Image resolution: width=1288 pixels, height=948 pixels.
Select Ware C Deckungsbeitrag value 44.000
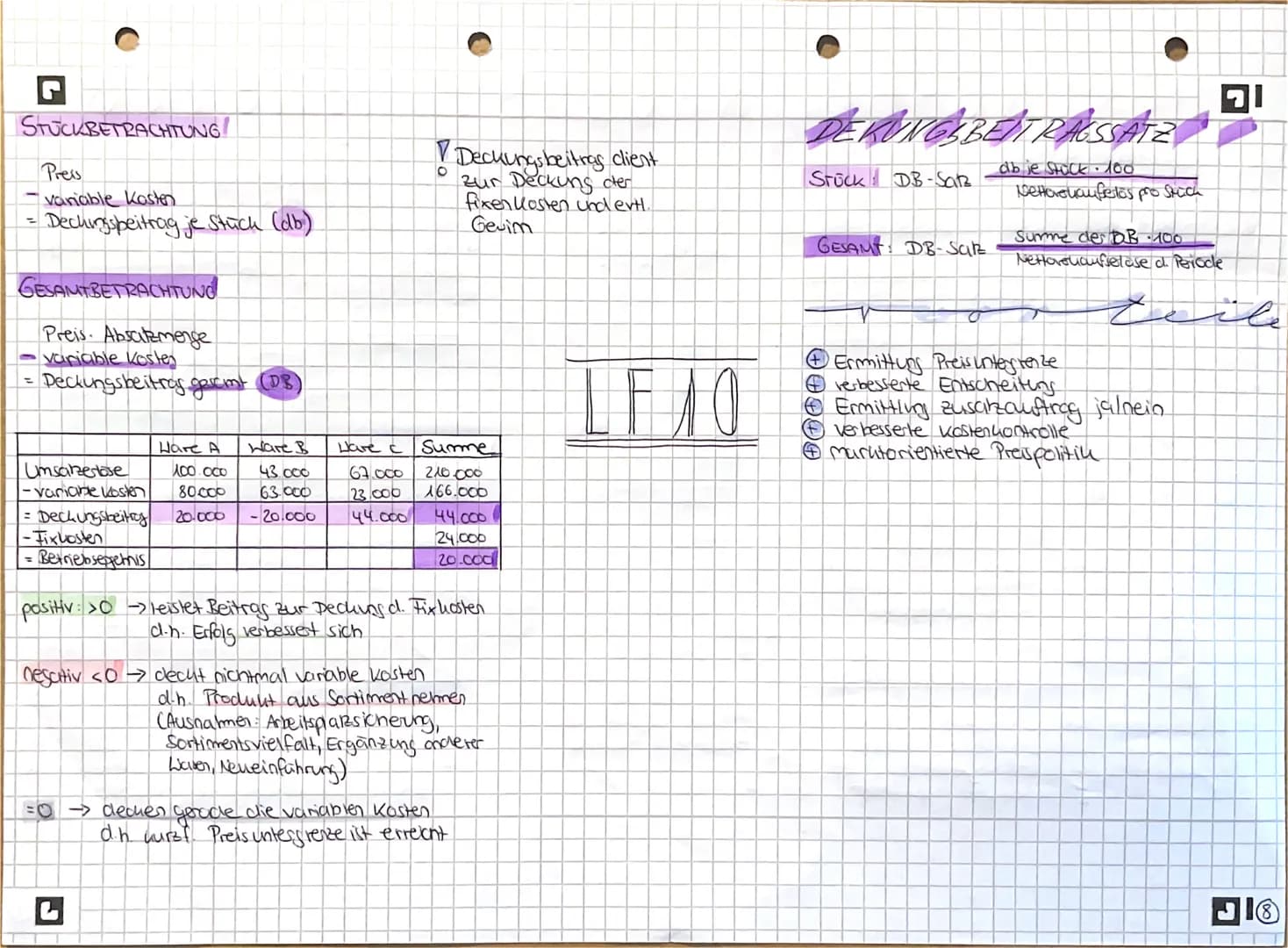(379, 516)
